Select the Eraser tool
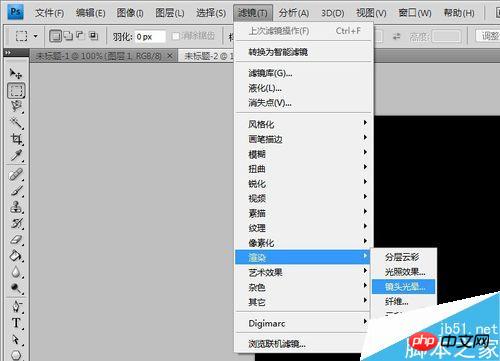500x361 pixels. click(x=16, y=240)
